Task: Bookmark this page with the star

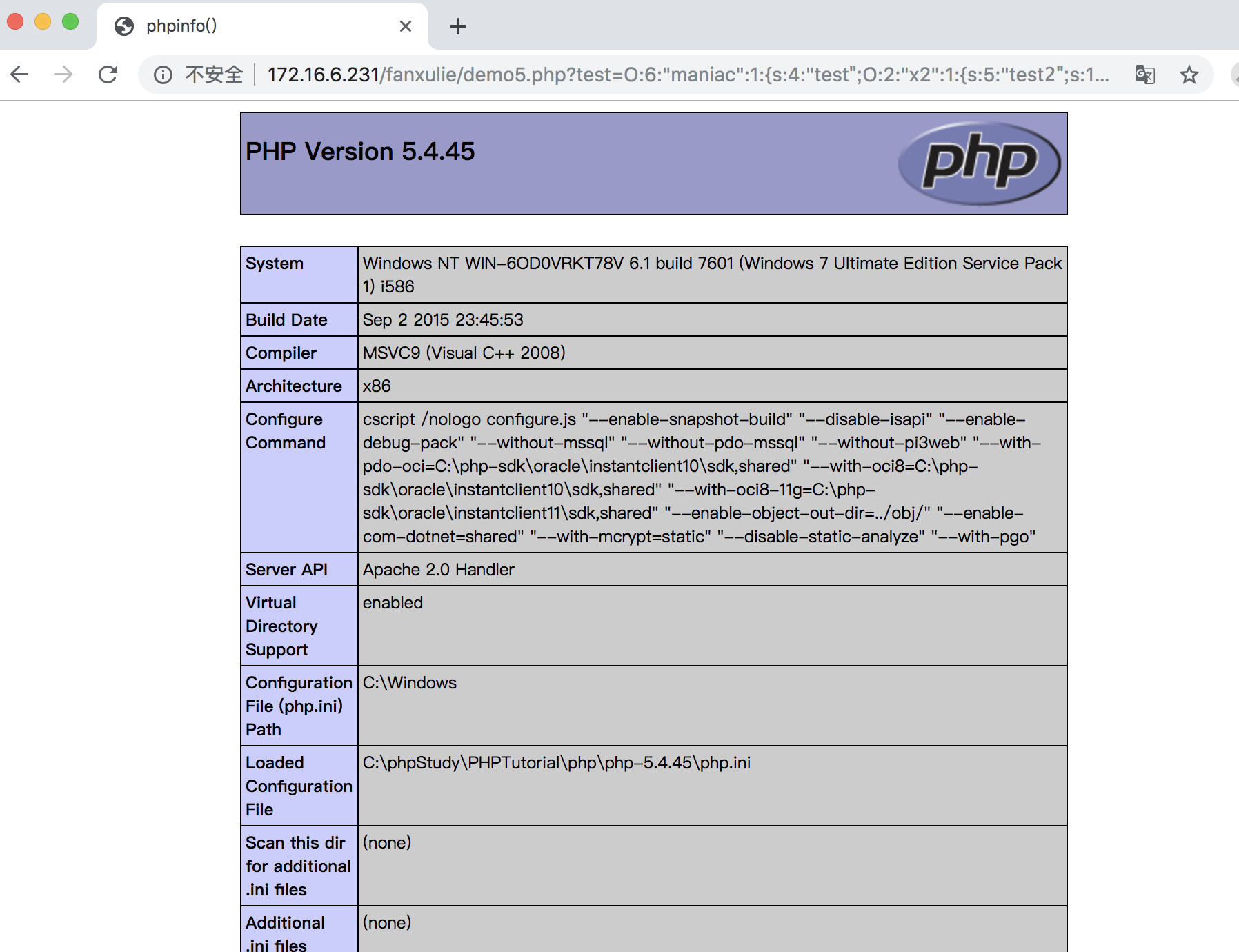Action: (x=1189, y=75)
